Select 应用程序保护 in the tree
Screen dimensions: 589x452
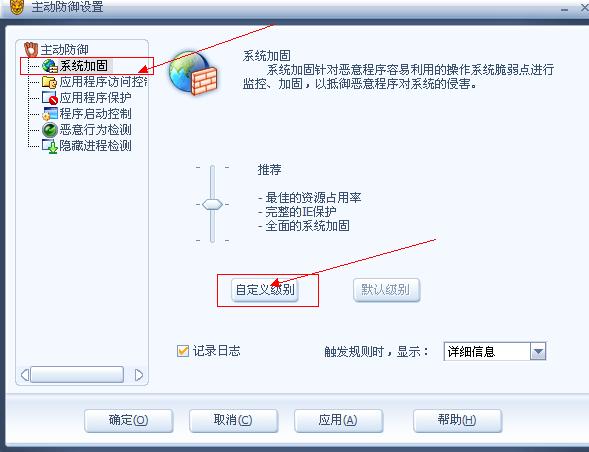pos(95,98)
